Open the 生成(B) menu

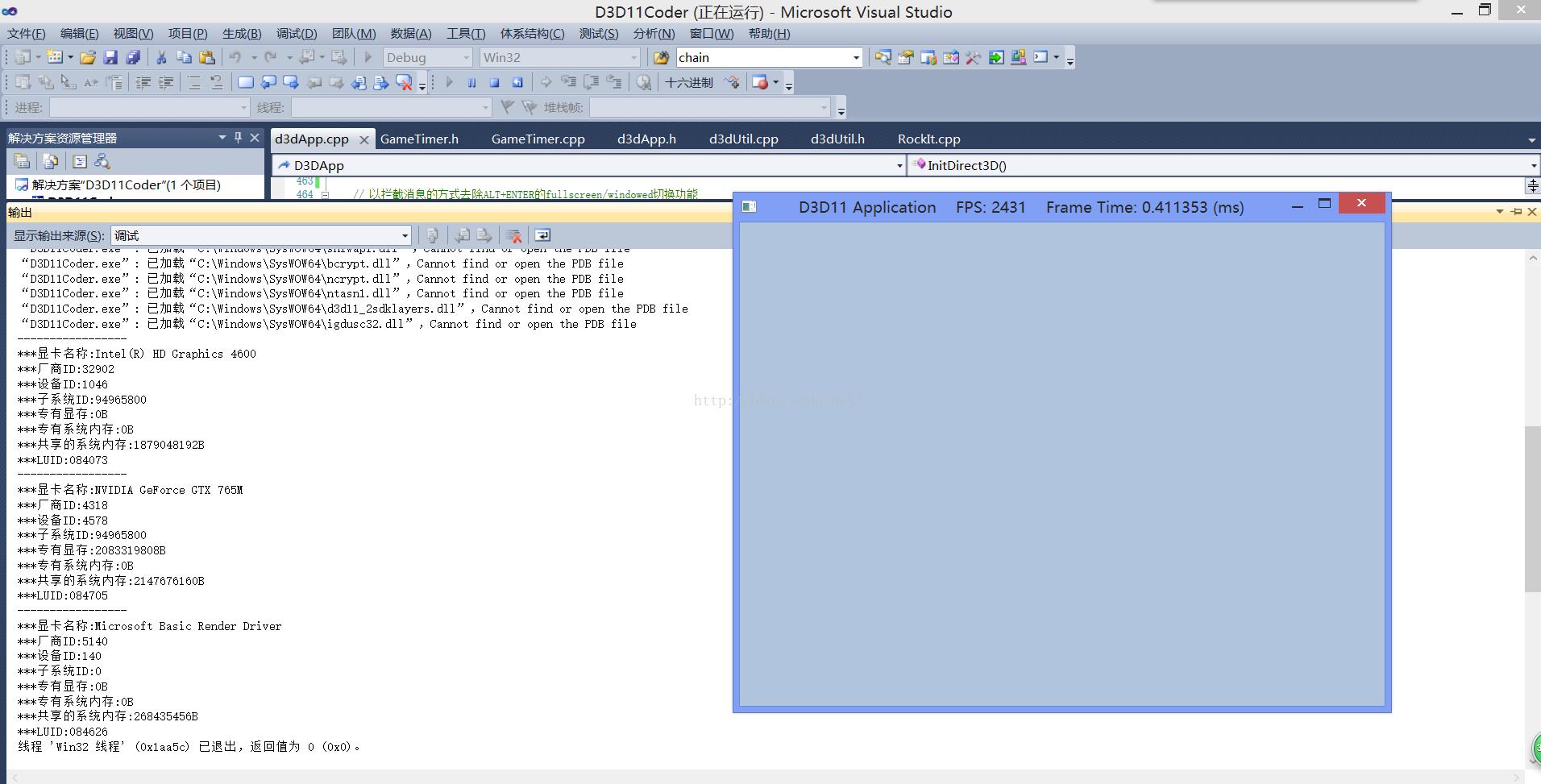pyautogui.click(x=242, y=34)
